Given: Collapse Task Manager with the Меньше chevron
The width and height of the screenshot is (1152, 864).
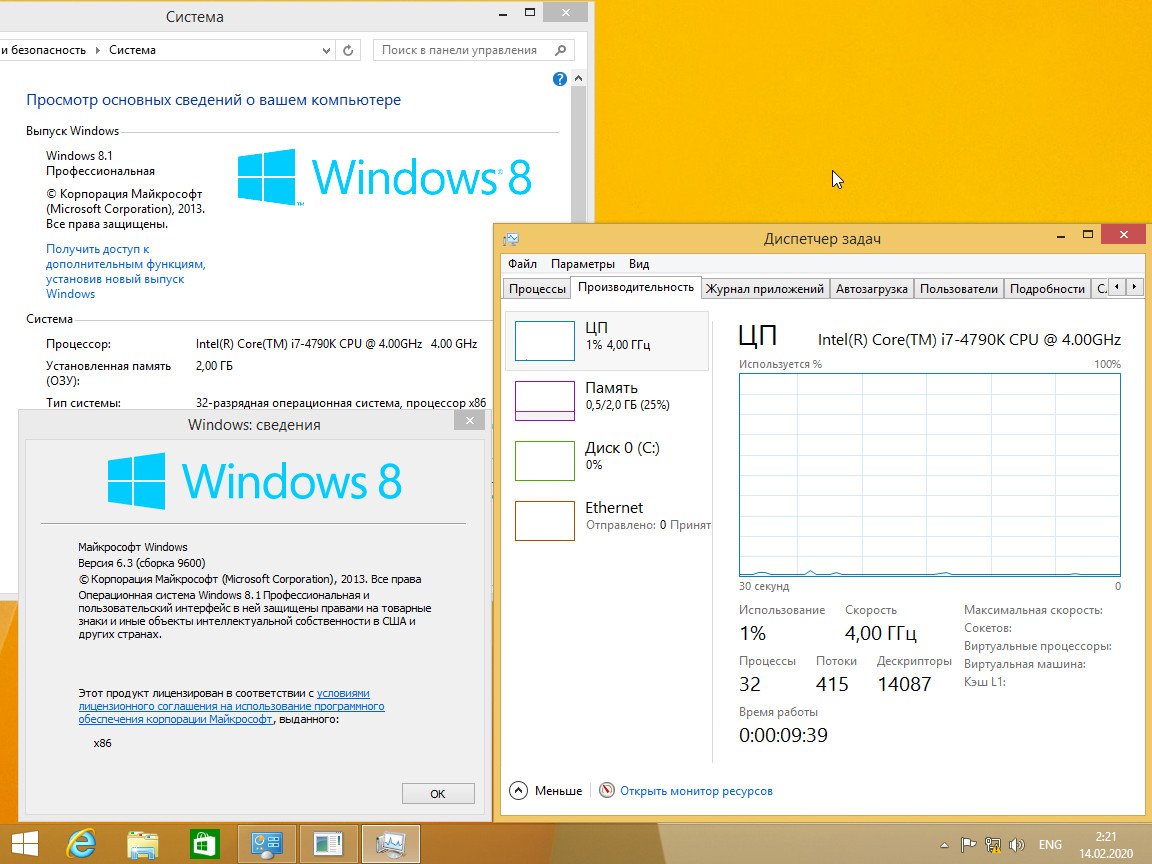Looking at the screenshot, I should [x=518, y=790].
